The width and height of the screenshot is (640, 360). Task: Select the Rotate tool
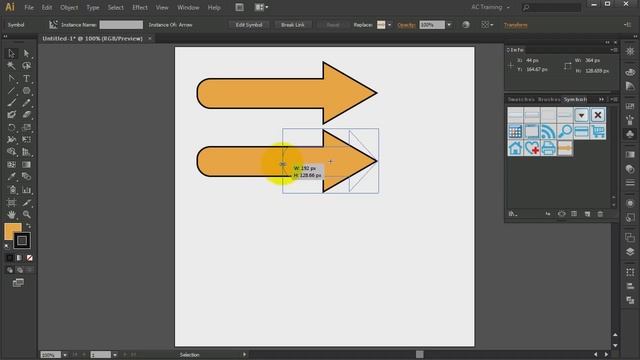[11, 127]
